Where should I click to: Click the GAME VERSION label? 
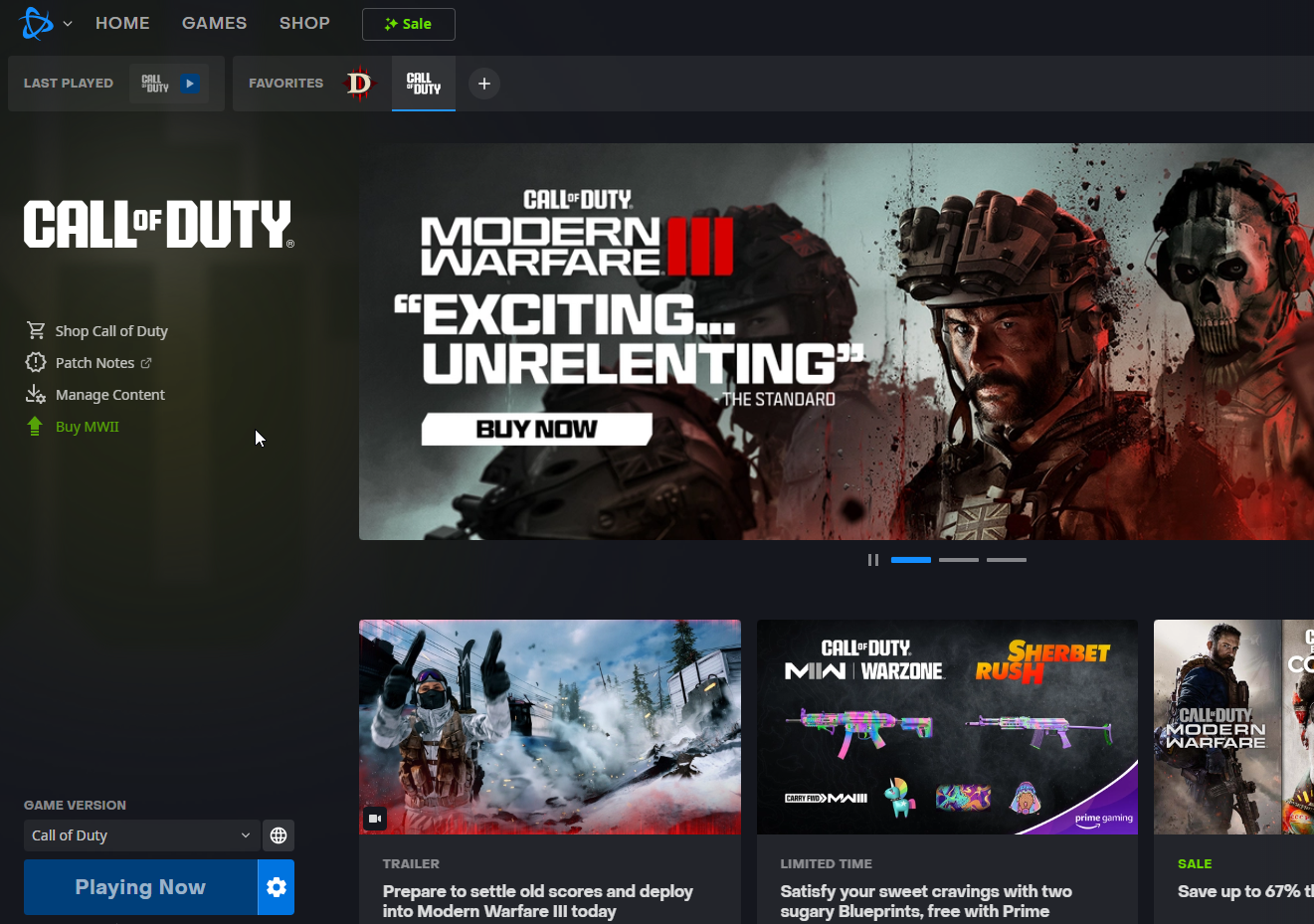[75, 806]
